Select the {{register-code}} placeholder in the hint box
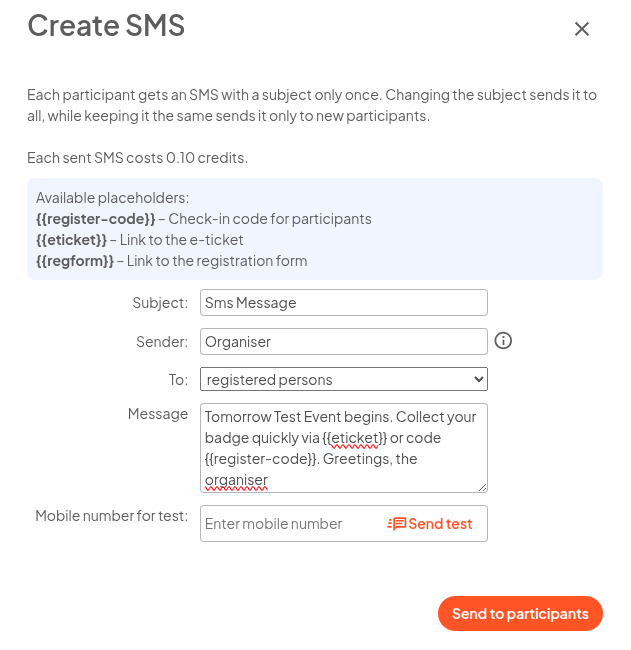The height and width of the screenshot is (650, 631). click(x=95, y=219)
